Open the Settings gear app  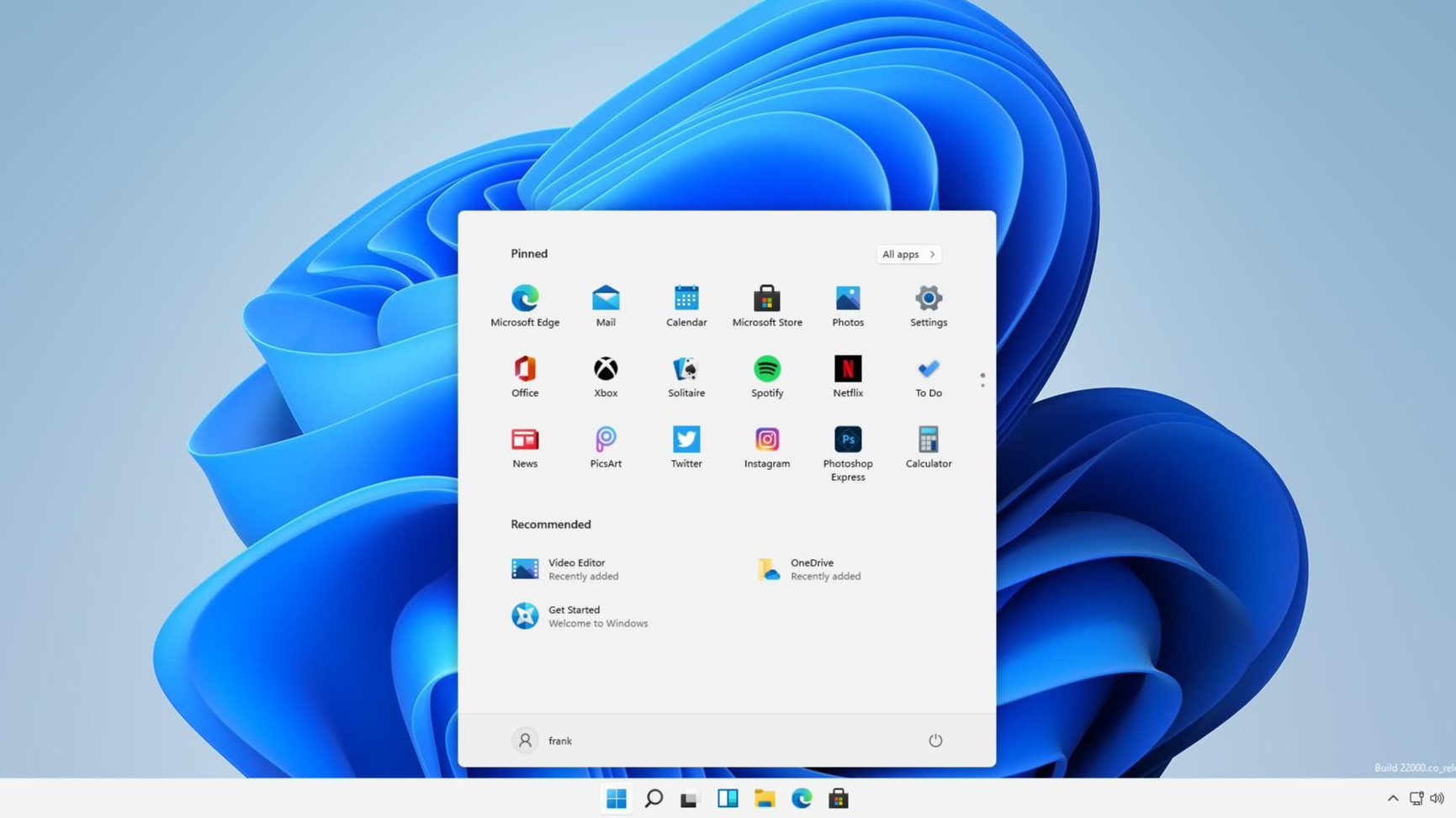pos(929,306)
